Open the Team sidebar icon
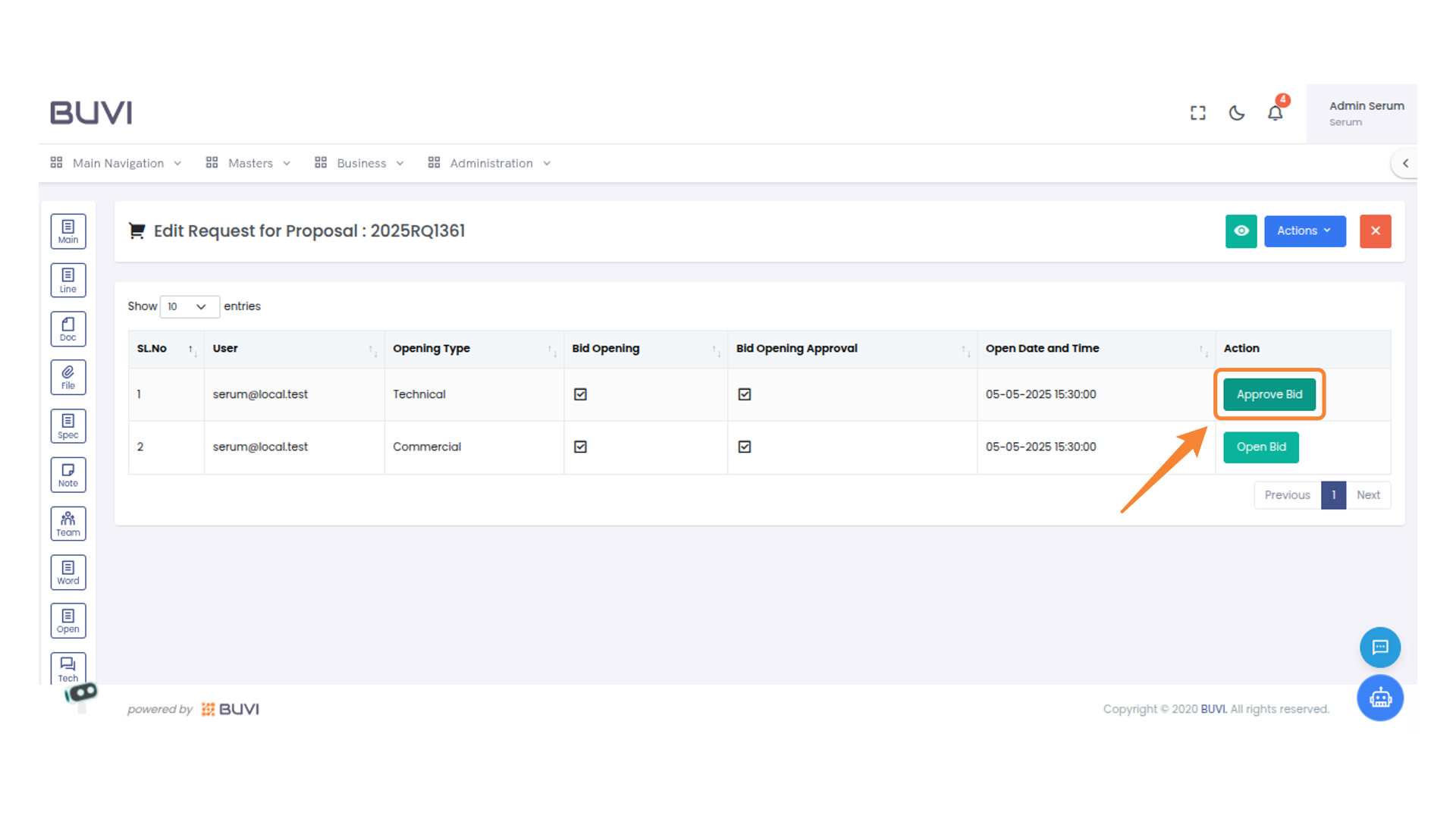Screen dimensions: 1456x819 (68, 523)
